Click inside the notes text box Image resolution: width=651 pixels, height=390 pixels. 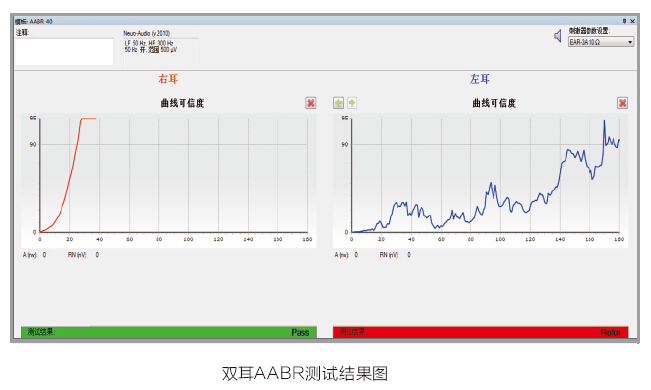coord(64,52)
